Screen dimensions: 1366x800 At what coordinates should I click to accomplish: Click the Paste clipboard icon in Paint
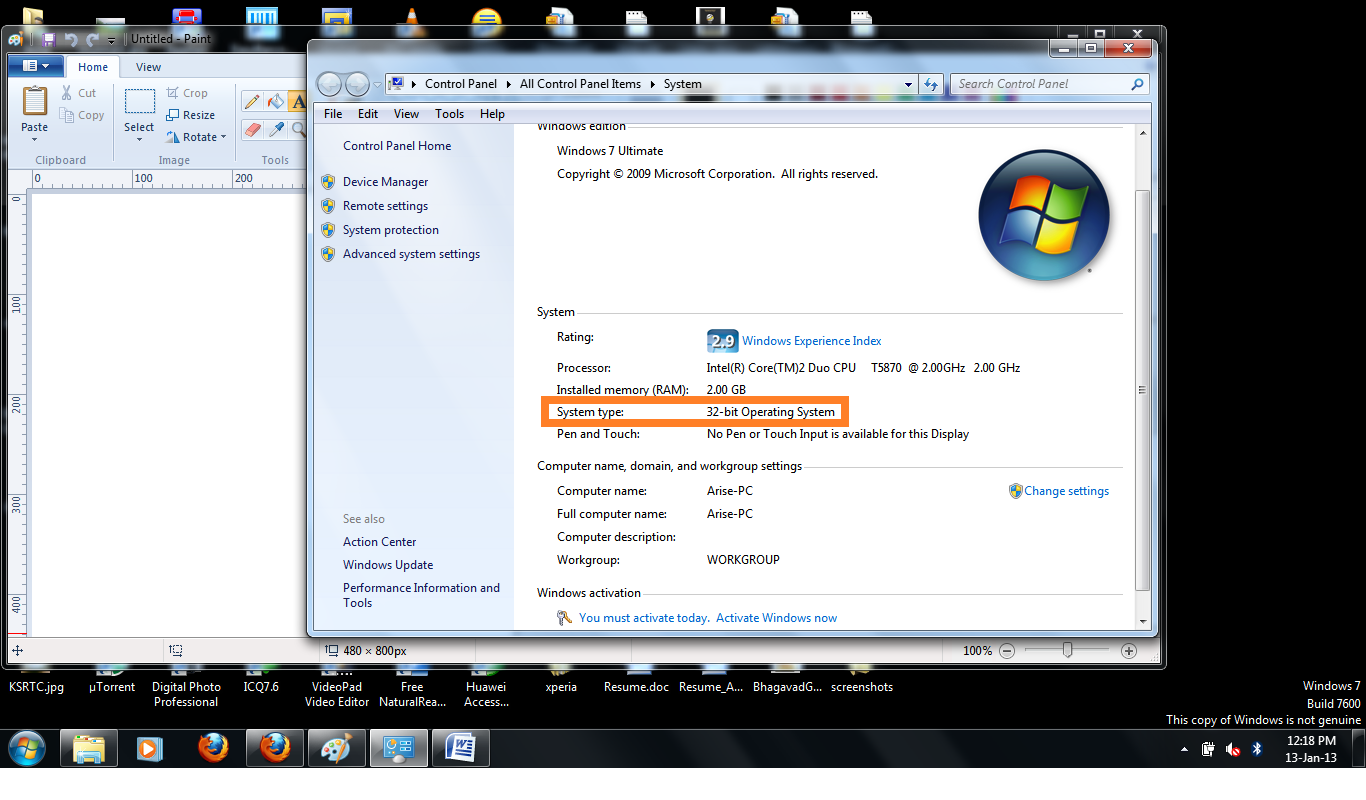click(34, 101)
